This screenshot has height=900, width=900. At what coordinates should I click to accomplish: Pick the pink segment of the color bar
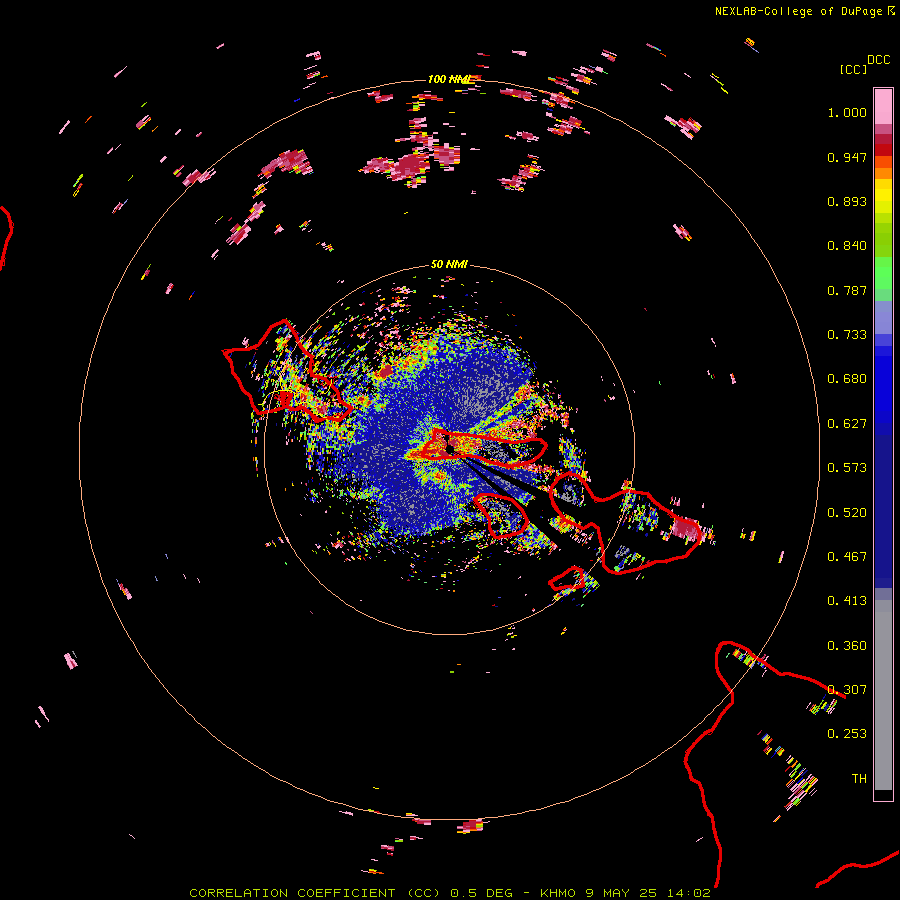(x=883, y=107)
